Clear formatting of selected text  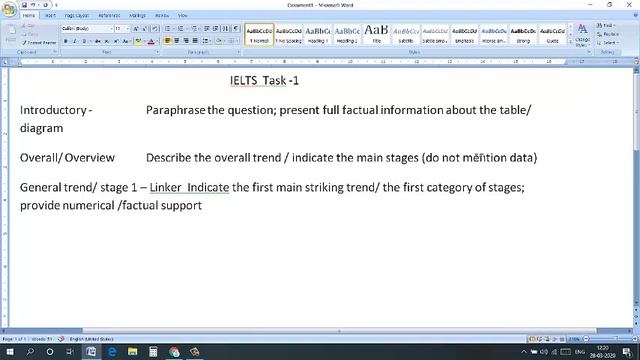[x=155, y=29]
